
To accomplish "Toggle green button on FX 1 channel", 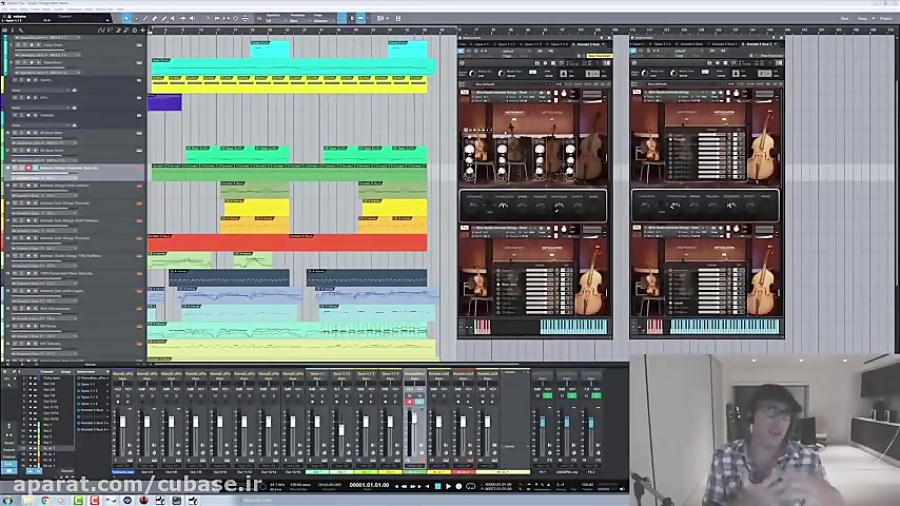I will (547, 395).
